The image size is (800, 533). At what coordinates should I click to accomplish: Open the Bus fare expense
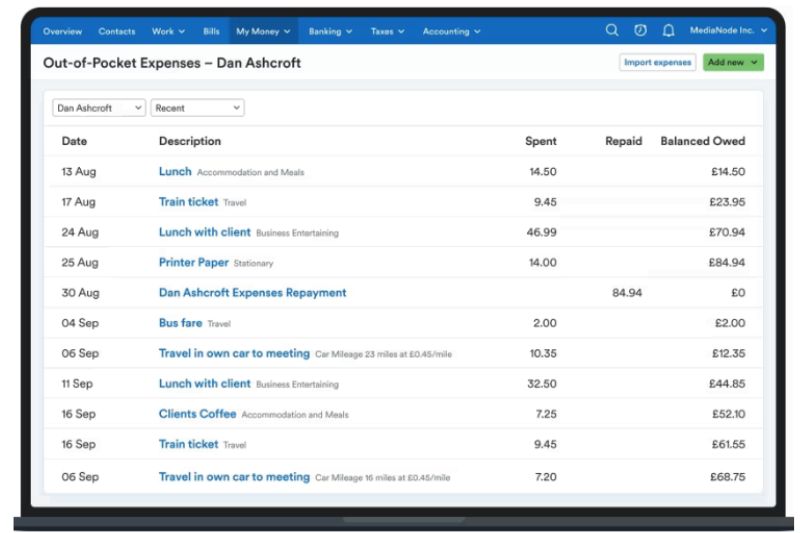tap(180, 323)
